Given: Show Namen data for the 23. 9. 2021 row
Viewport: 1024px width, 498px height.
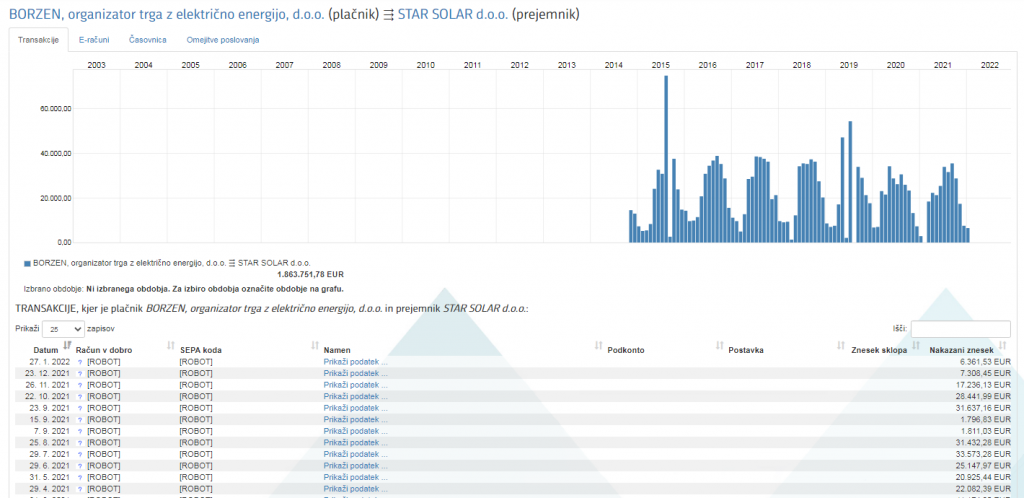Looking at the screenshot, I should (x=355, y=408).
